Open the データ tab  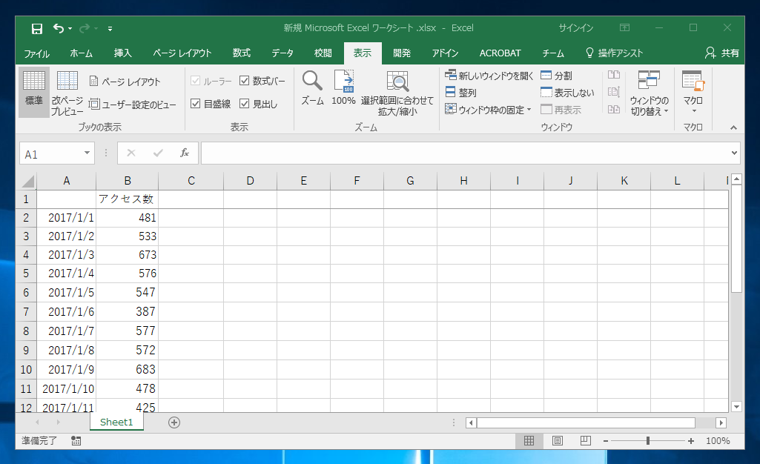pos(283,53)
